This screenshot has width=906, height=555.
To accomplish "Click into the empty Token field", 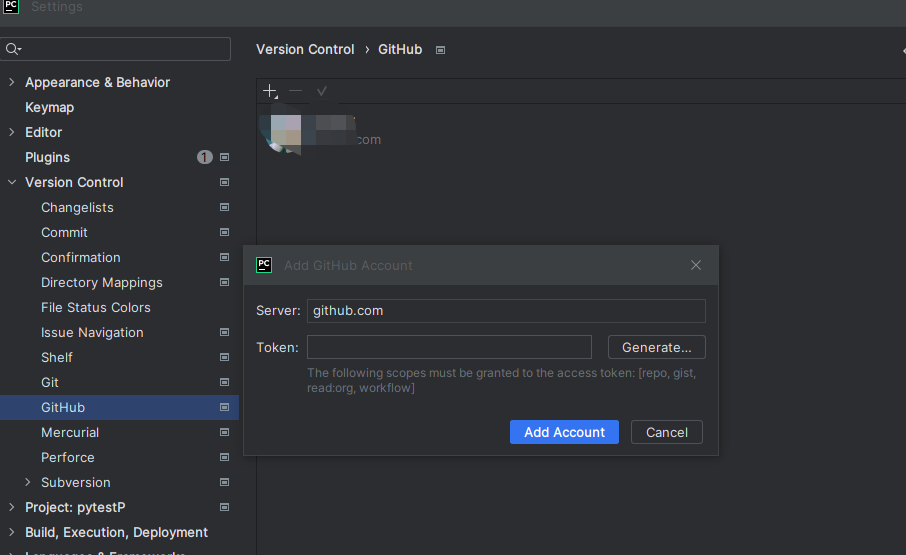I will click(x=449, y=347).
